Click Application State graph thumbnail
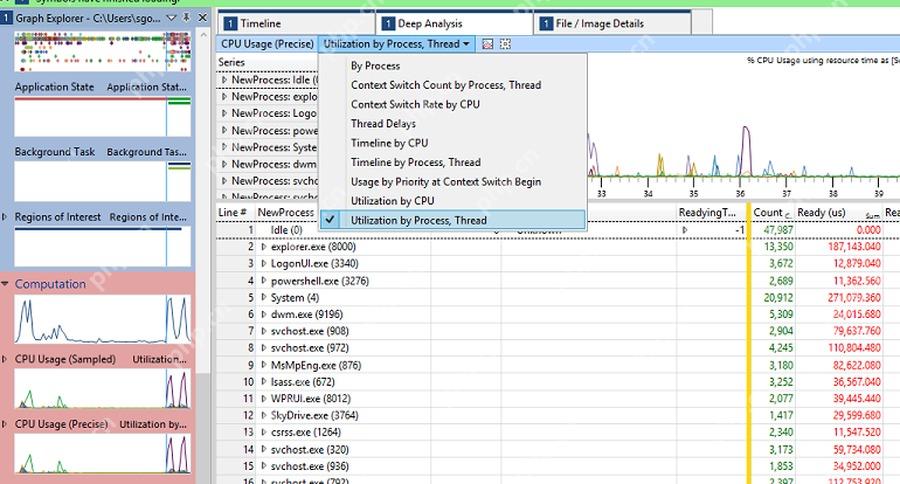 point(103,117)
